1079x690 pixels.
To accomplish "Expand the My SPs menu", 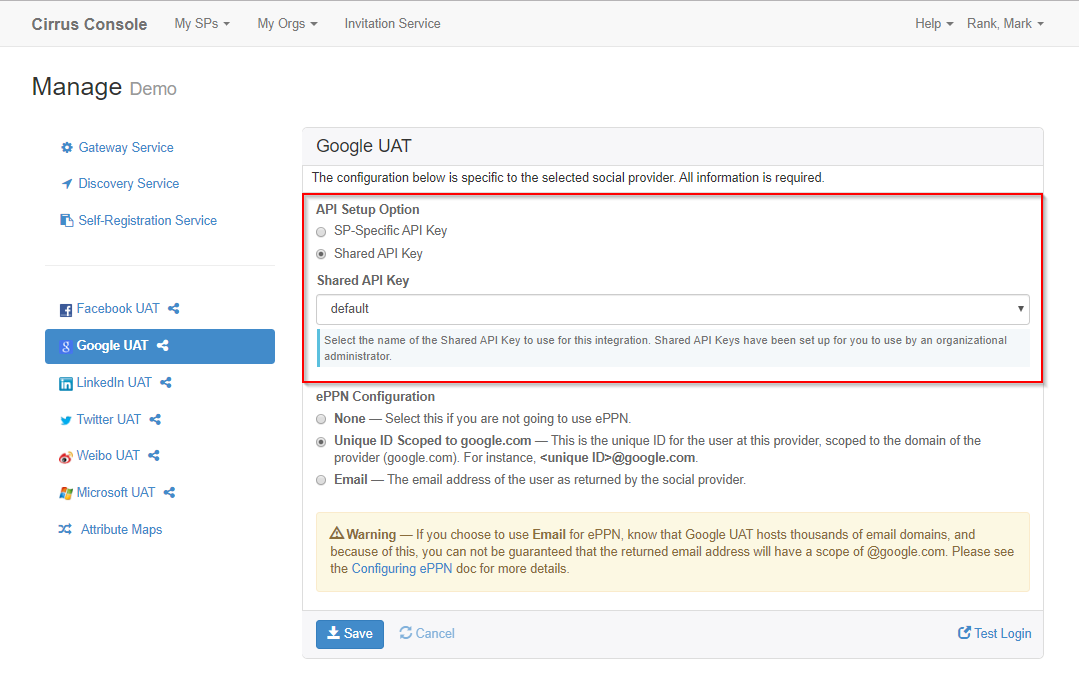I will (x=202, y=23).
